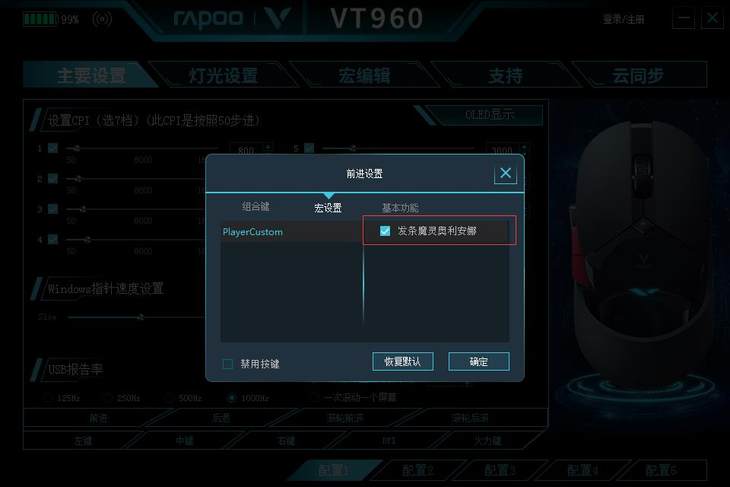This screenshot has height=487, width=730.
Task: Select the 1000Hz report rate radio button
Action: point(231,398)
